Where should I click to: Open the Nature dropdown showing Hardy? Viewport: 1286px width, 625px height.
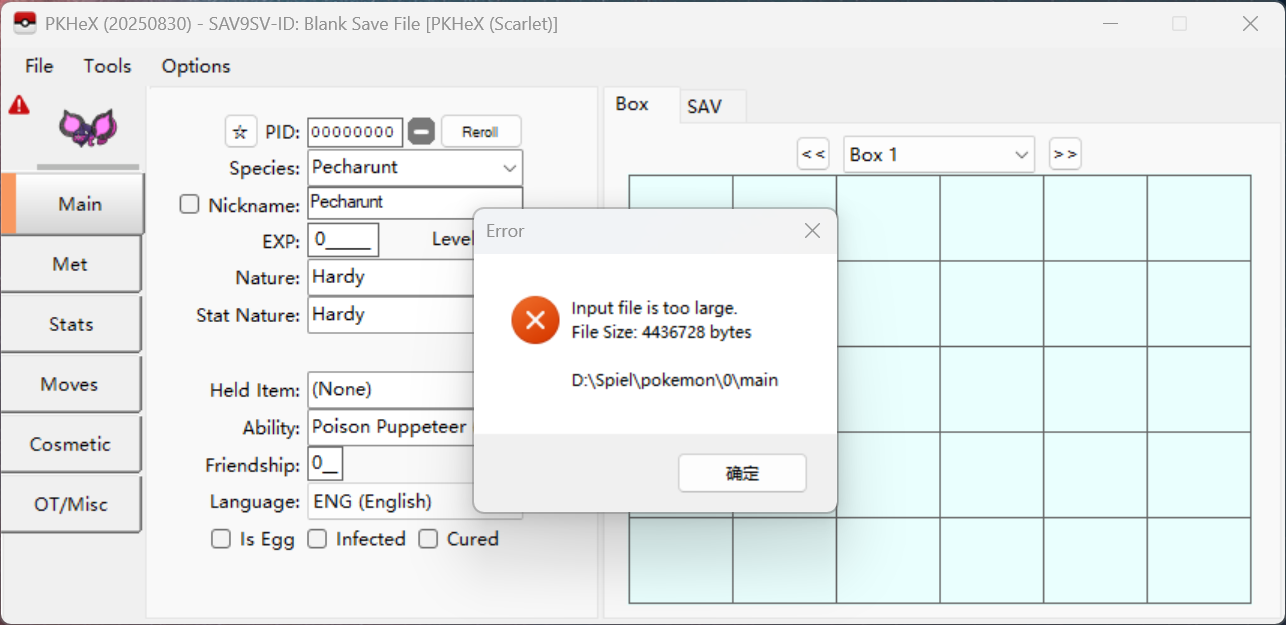[x=390, y=277]
